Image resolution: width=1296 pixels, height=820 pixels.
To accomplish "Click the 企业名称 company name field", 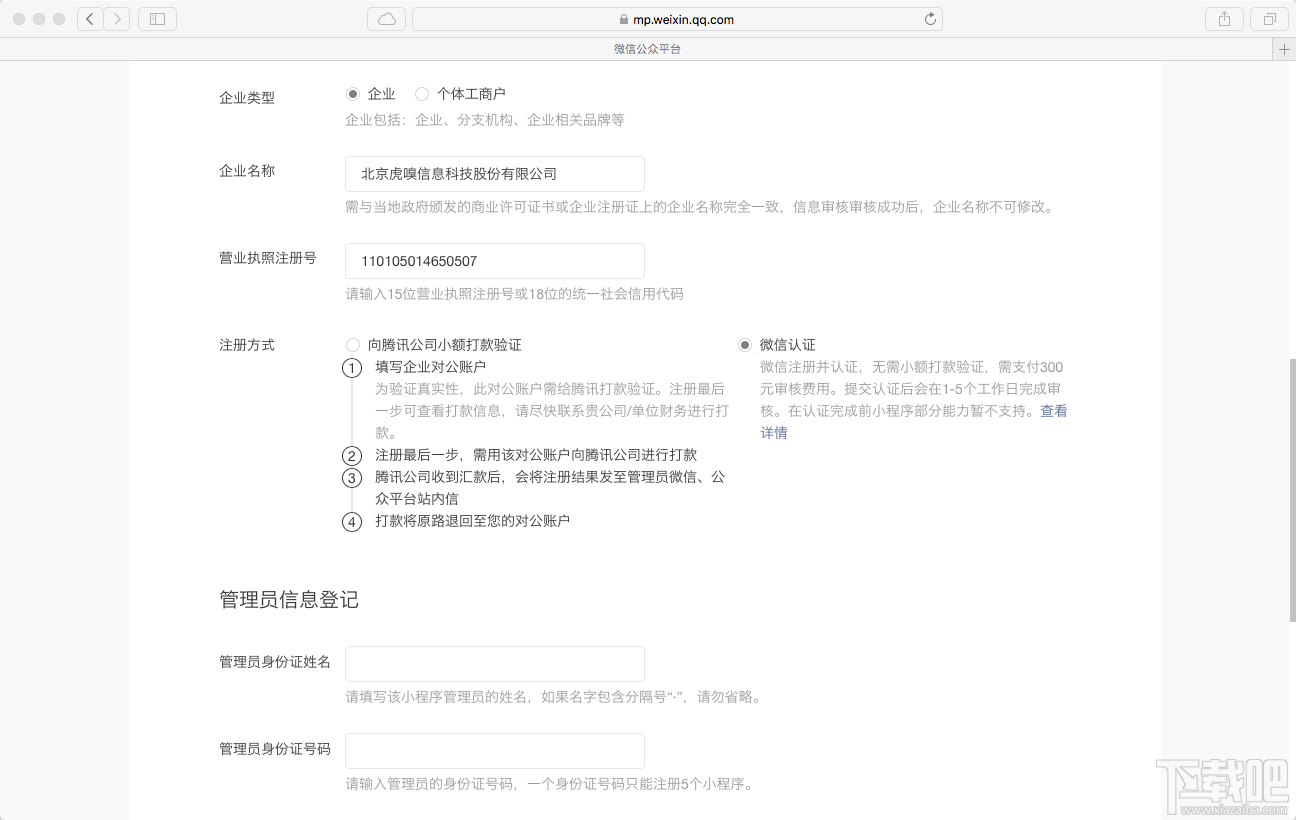I will 494,173.
